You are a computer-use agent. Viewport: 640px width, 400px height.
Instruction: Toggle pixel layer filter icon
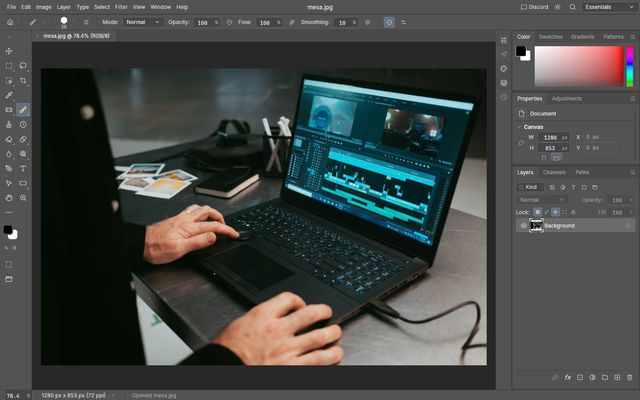[x=552, y=187]
